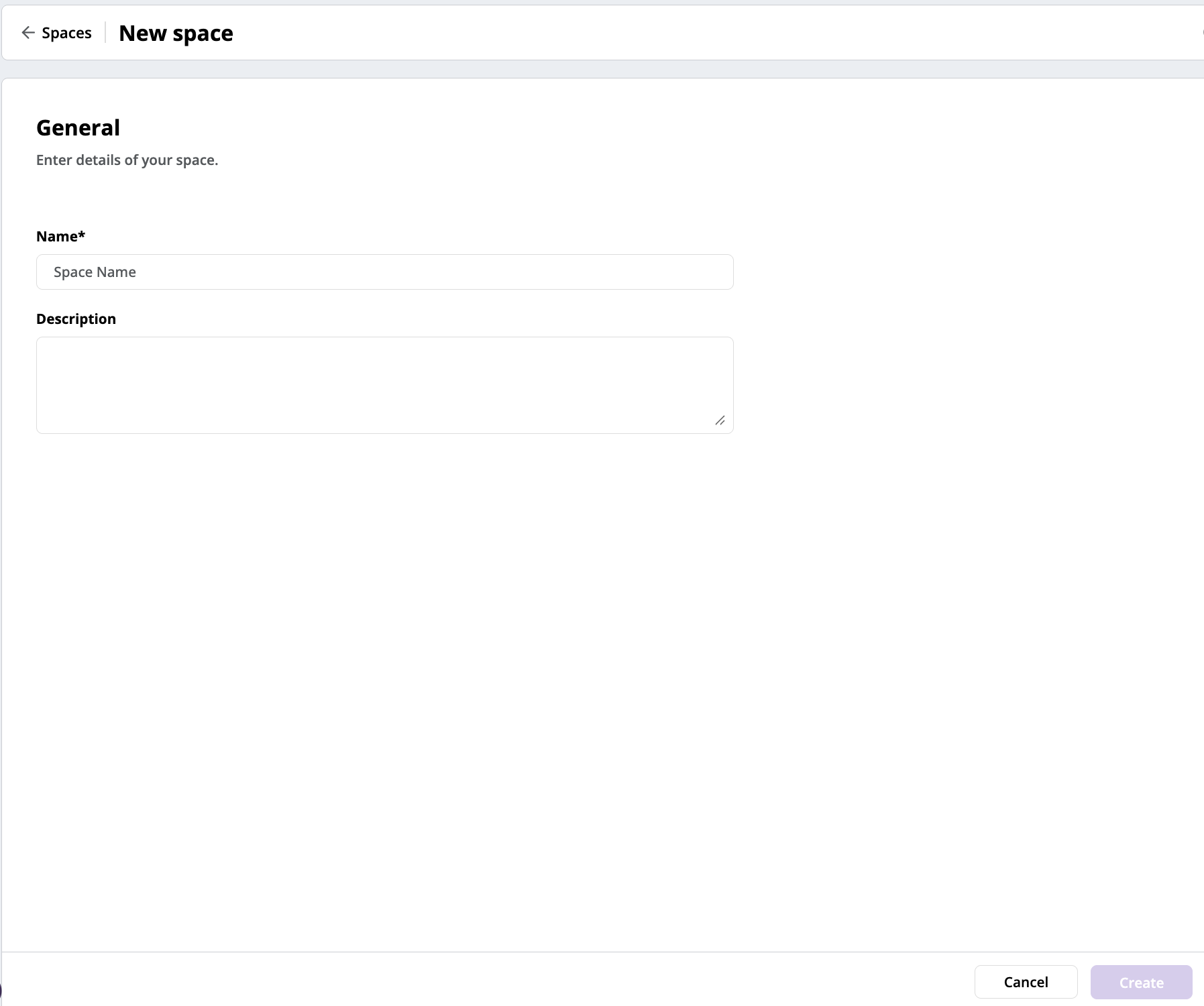Click the Description field label
This screenshot has width=1204, height=1006.
coord(76,319)
